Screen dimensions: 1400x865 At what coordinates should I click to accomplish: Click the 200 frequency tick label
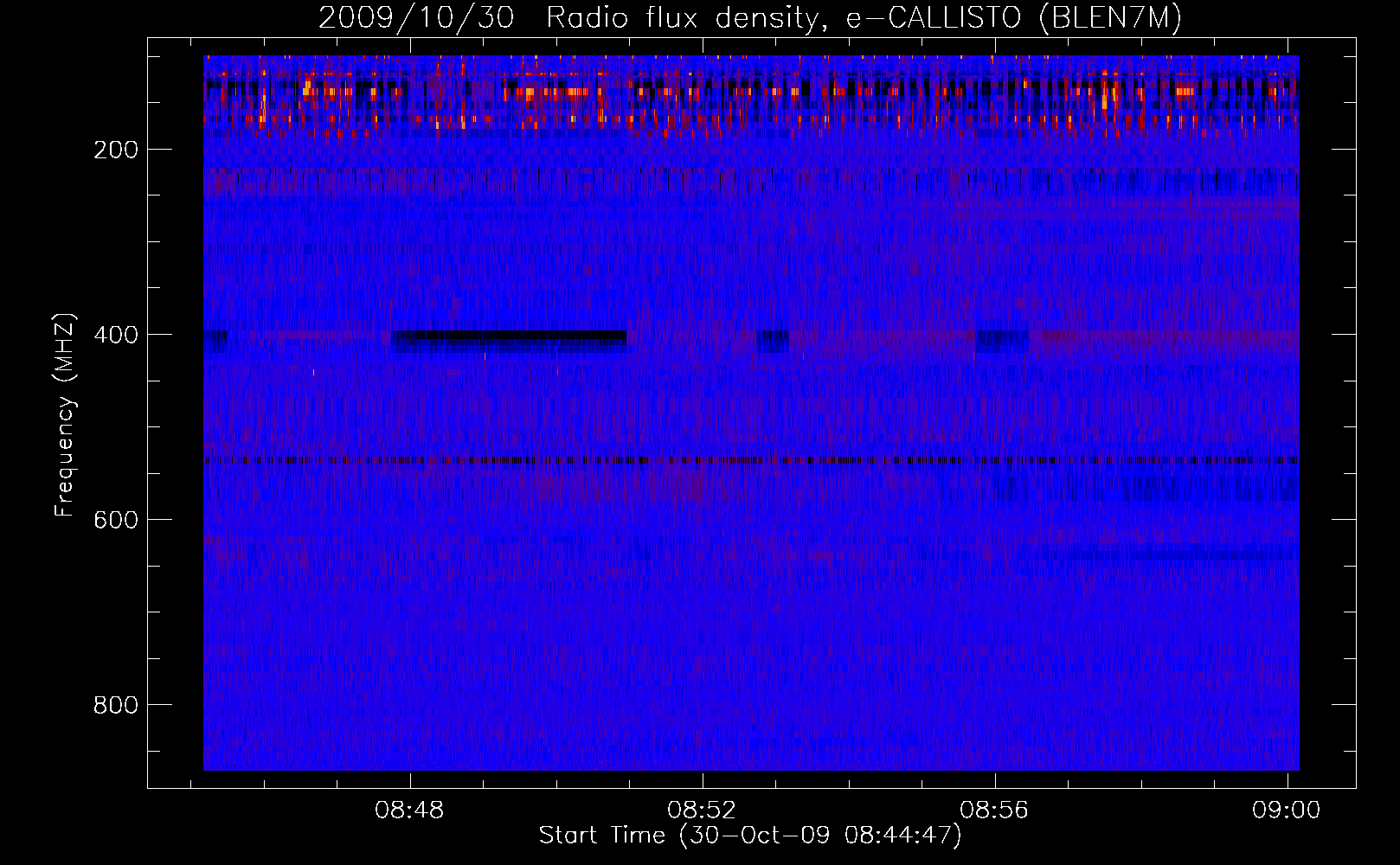coord(116,150)
